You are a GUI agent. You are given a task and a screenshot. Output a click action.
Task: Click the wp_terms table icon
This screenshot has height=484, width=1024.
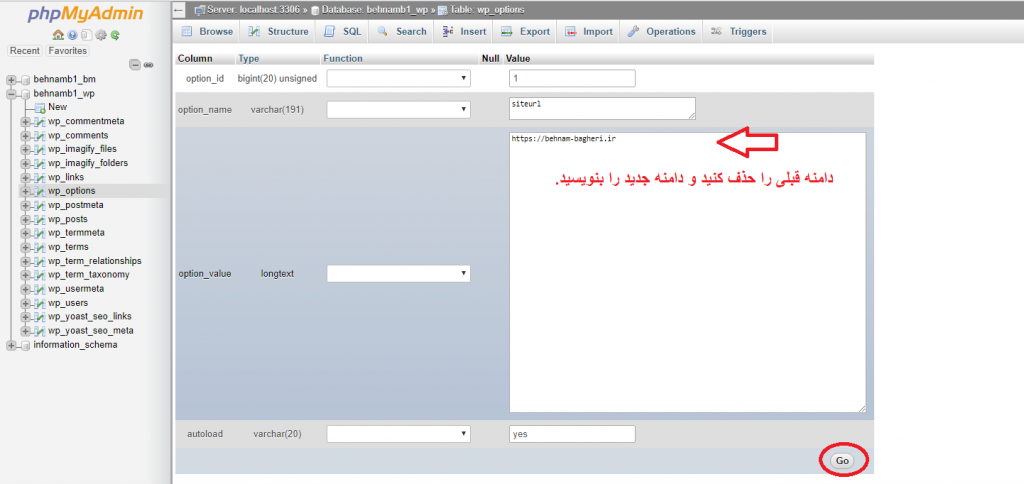(40, 247)
